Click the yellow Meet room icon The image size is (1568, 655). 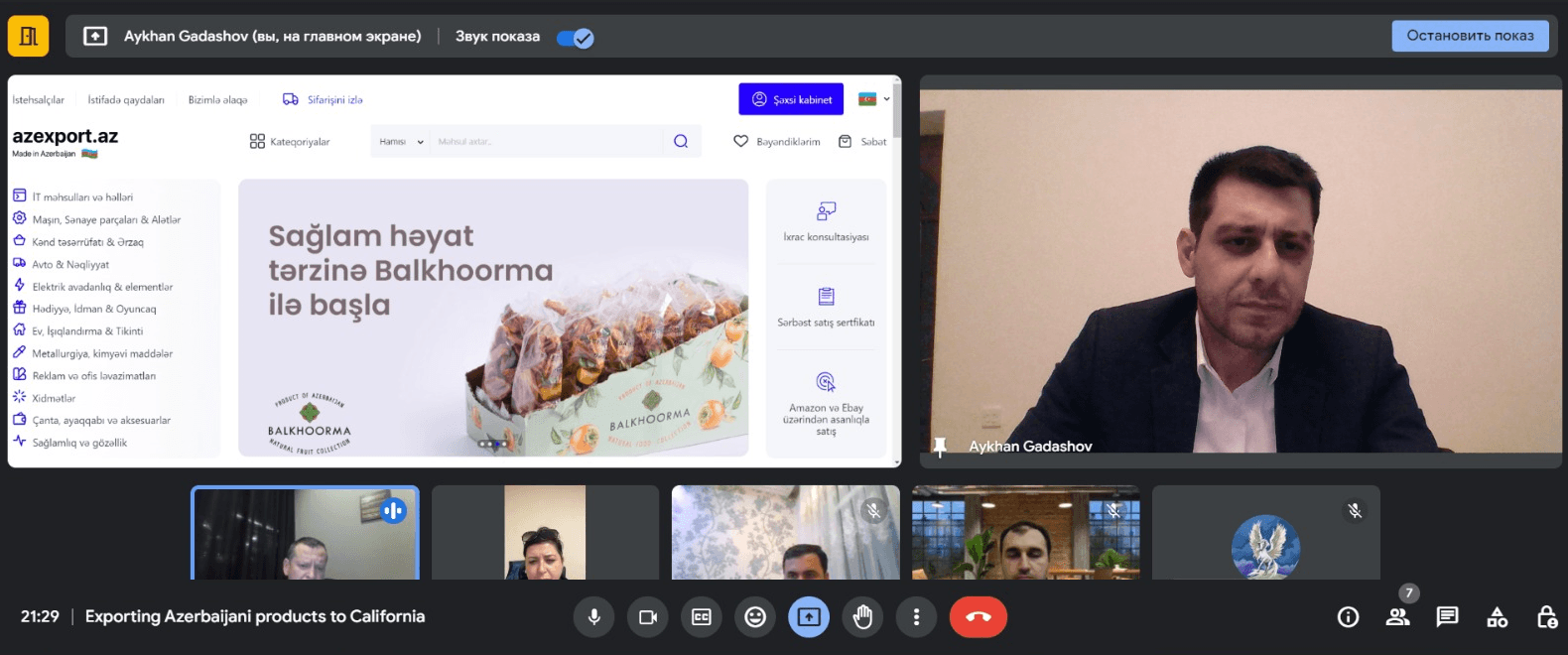[x=28, y=37]
